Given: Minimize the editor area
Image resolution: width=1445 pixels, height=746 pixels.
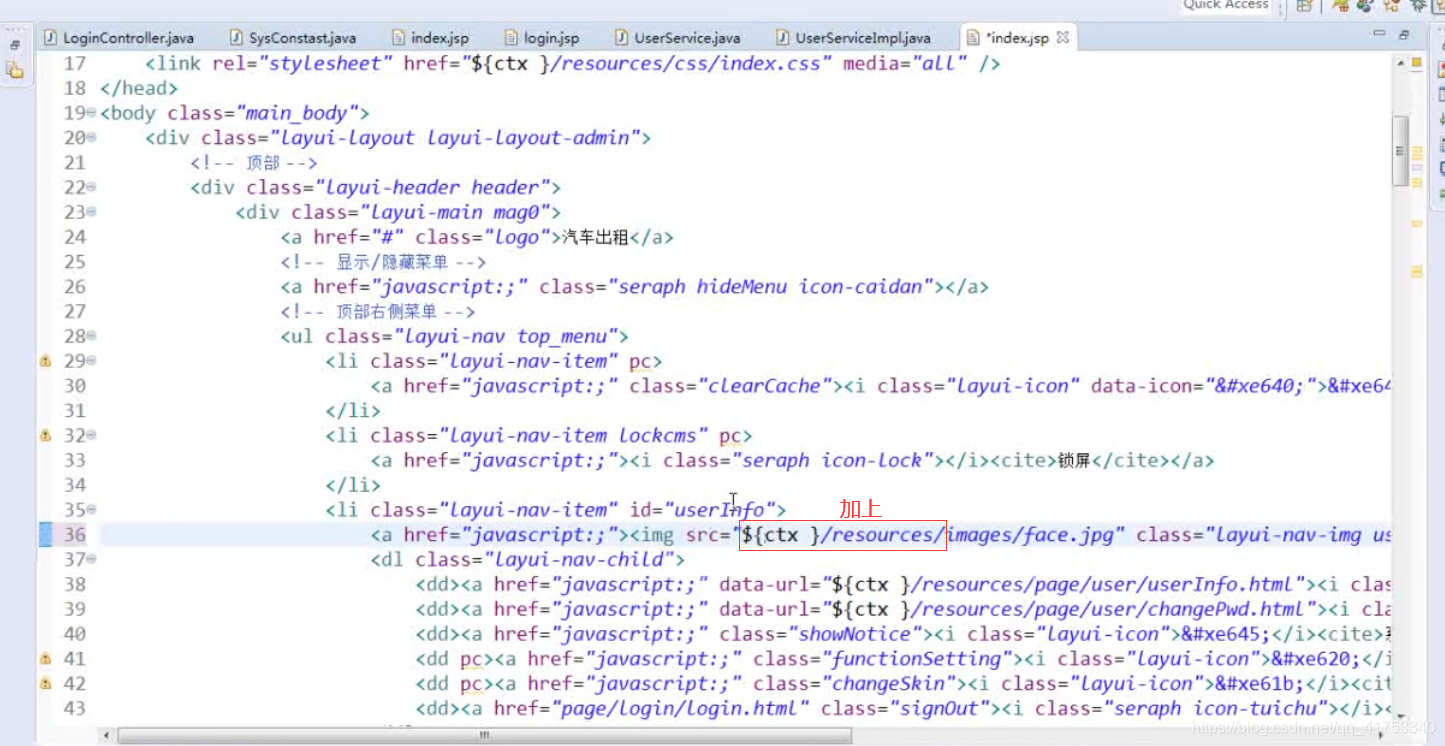Looking at the screenshot, I should coord(1380,34).
